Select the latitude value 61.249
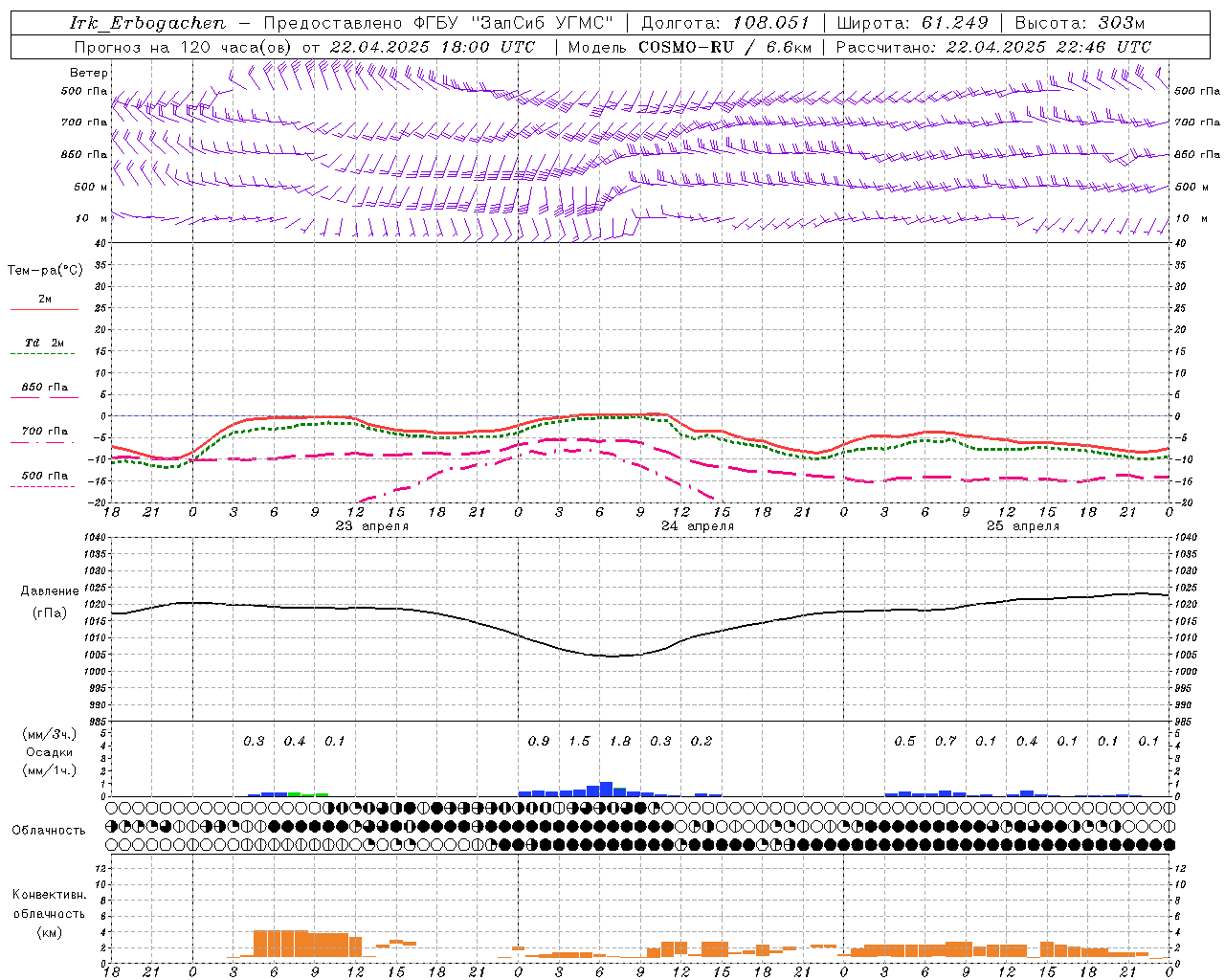This screenshot has width=1225, height=980. coord(954,23)
